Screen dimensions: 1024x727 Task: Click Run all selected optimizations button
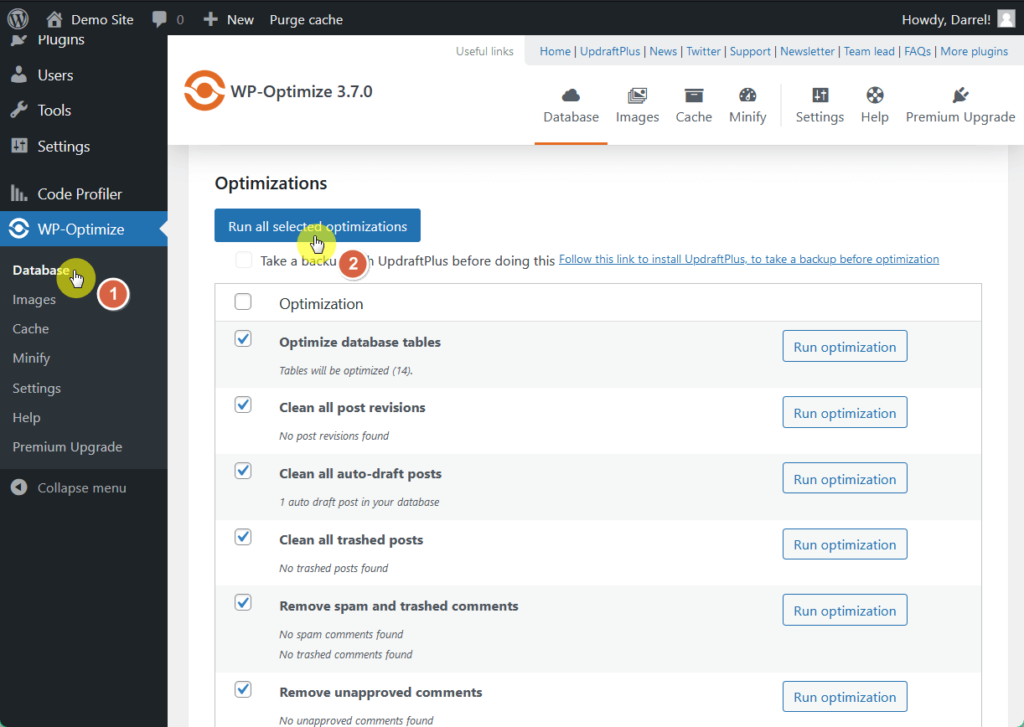click(x=317, y=226)
